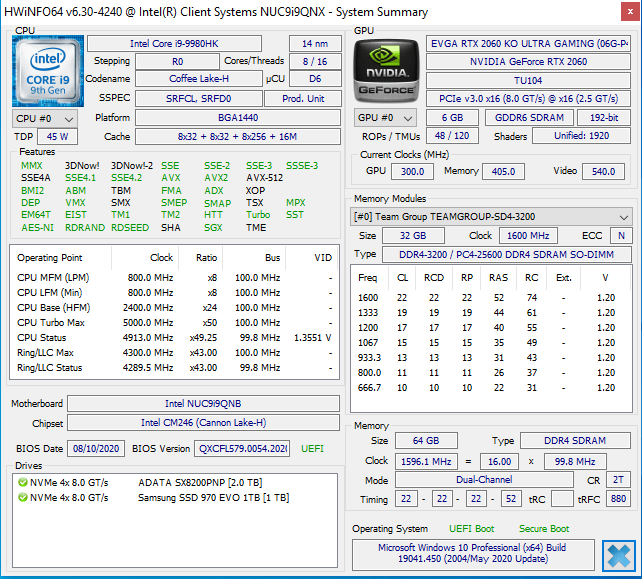This screenshot has width=642, height=579.
Task: Click the GPU clock 300.0 value
Action: tap(412, 172)
